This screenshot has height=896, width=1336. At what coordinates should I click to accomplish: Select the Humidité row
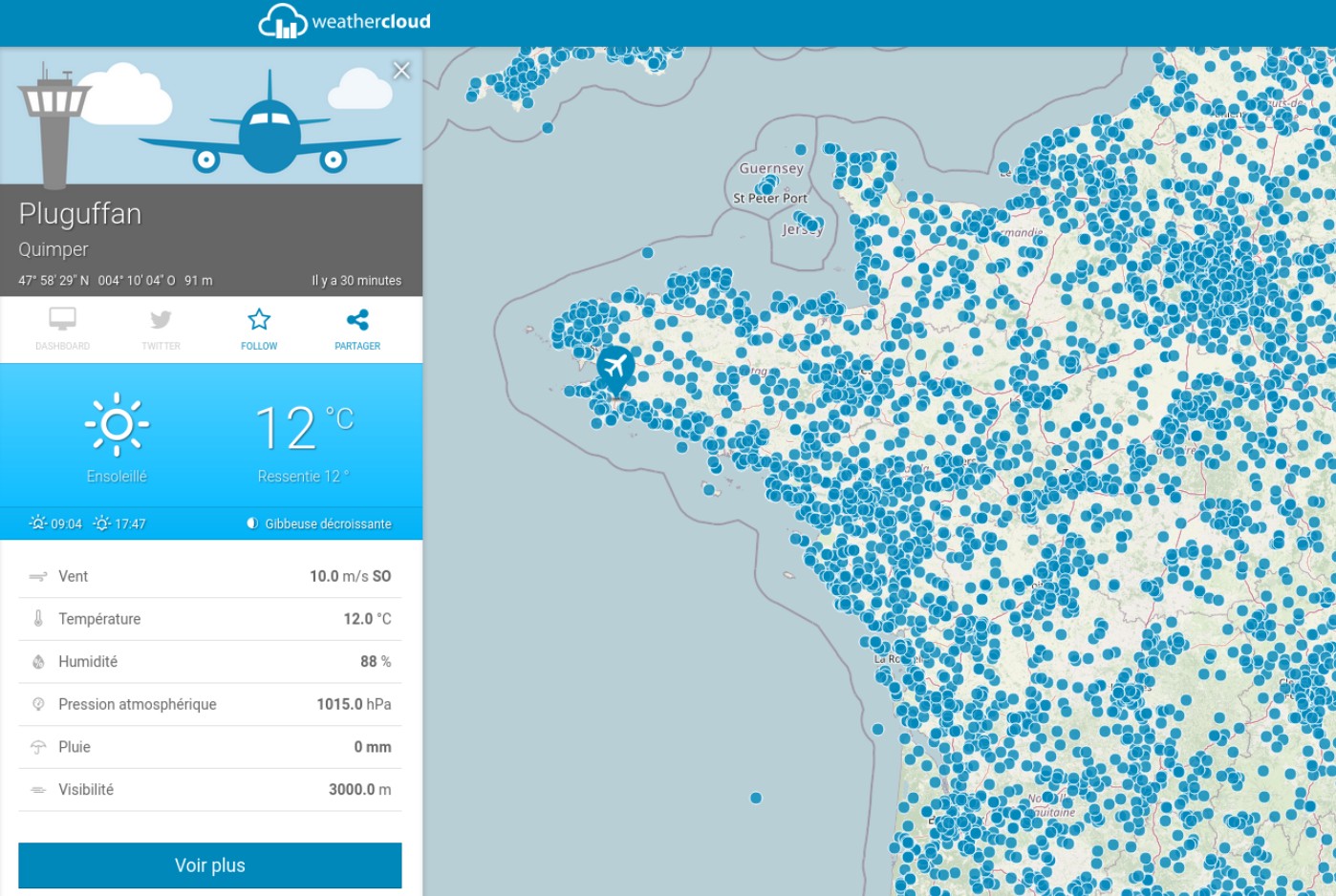tap(210, 661)
